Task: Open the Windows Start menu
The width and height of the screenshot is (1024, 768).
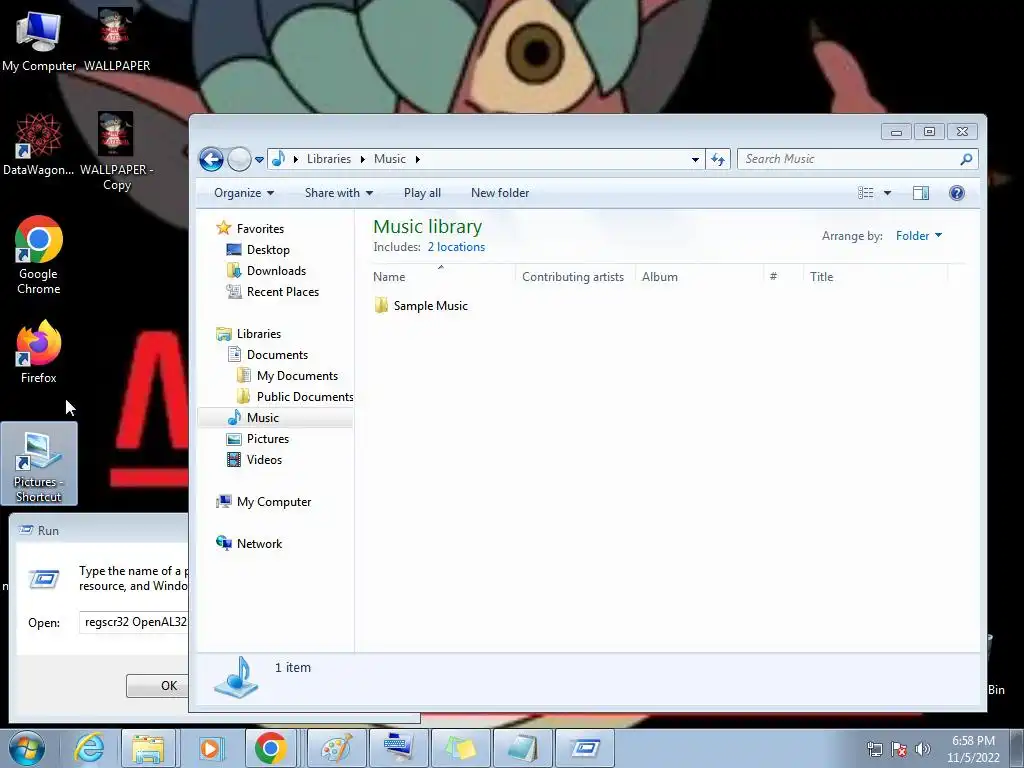Action: point(26,748)
